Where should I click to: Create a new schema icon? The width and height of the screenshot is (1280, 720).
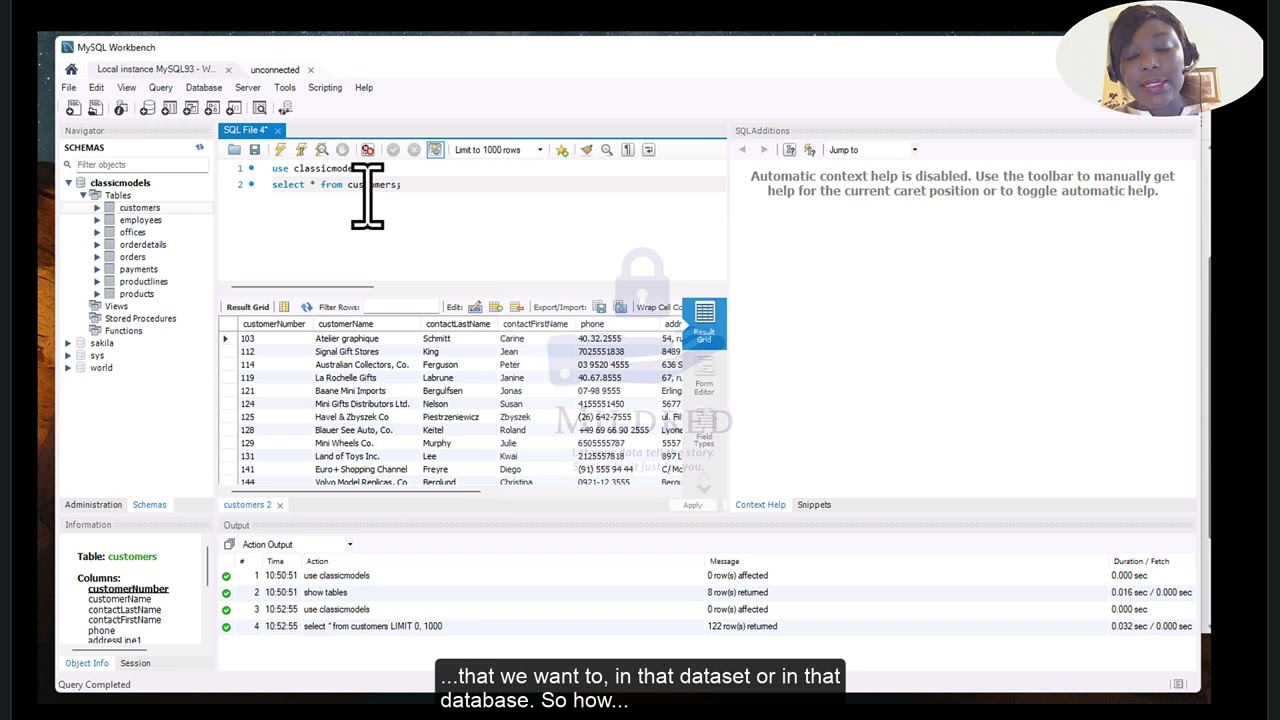147,108
